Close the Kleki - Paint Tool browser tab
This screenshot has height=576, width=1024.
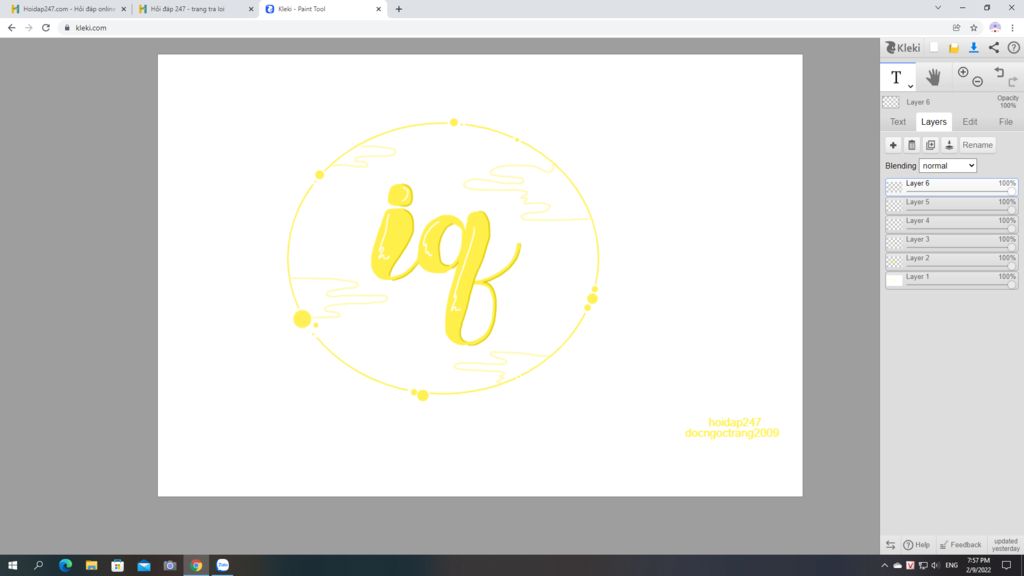pos(378,9)
